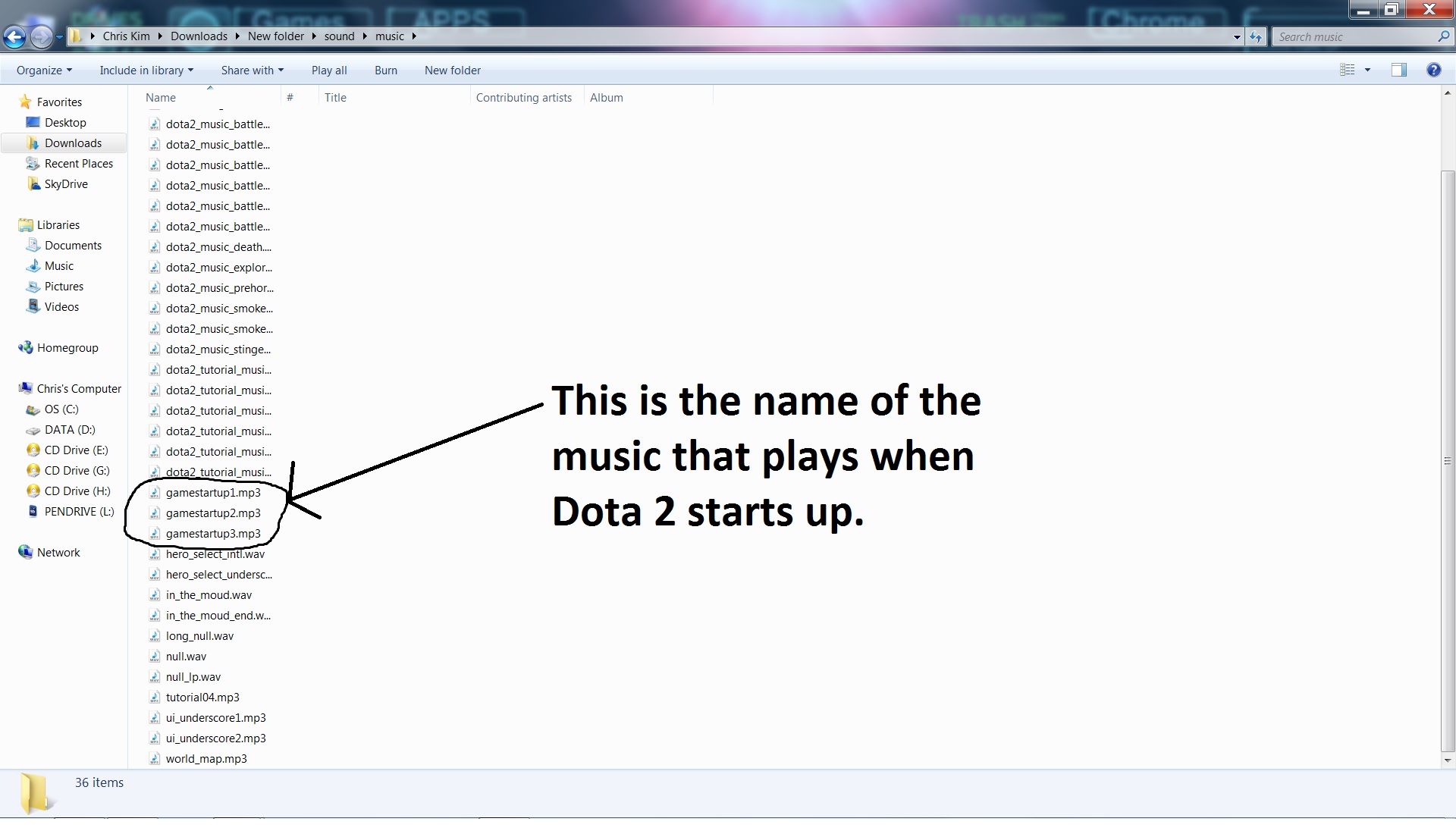
Task: Expand the view options dropdown arrow
Action: [x=1367, y=70]
